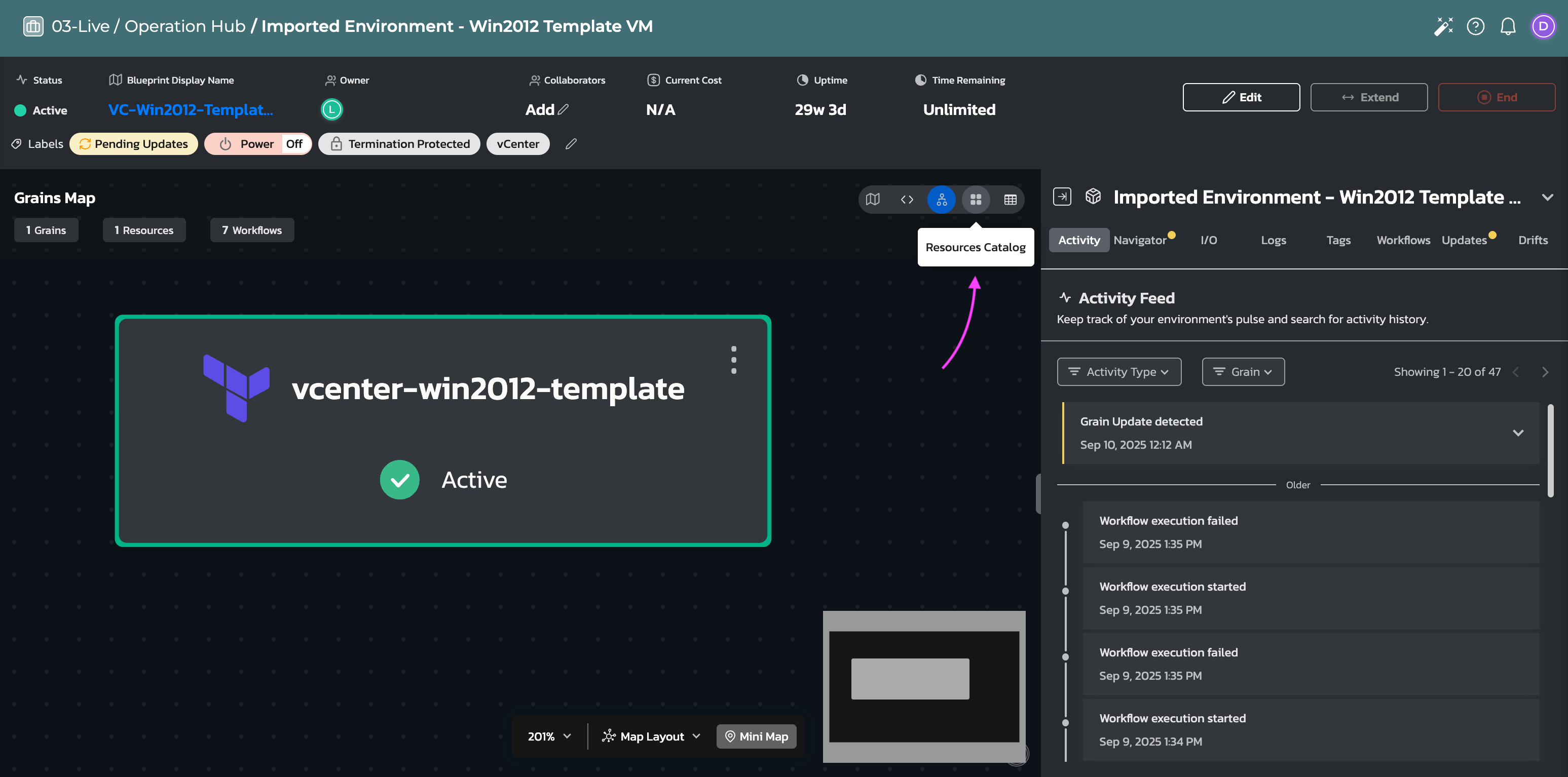Open the Grain filter dropdown

click(x=1243, y=372)
